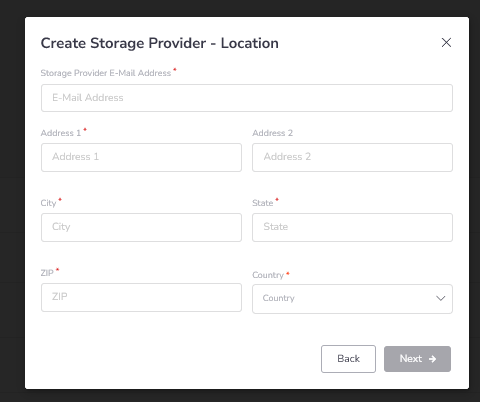Click the Country field label
480x402 pixels.
point(268,275)
